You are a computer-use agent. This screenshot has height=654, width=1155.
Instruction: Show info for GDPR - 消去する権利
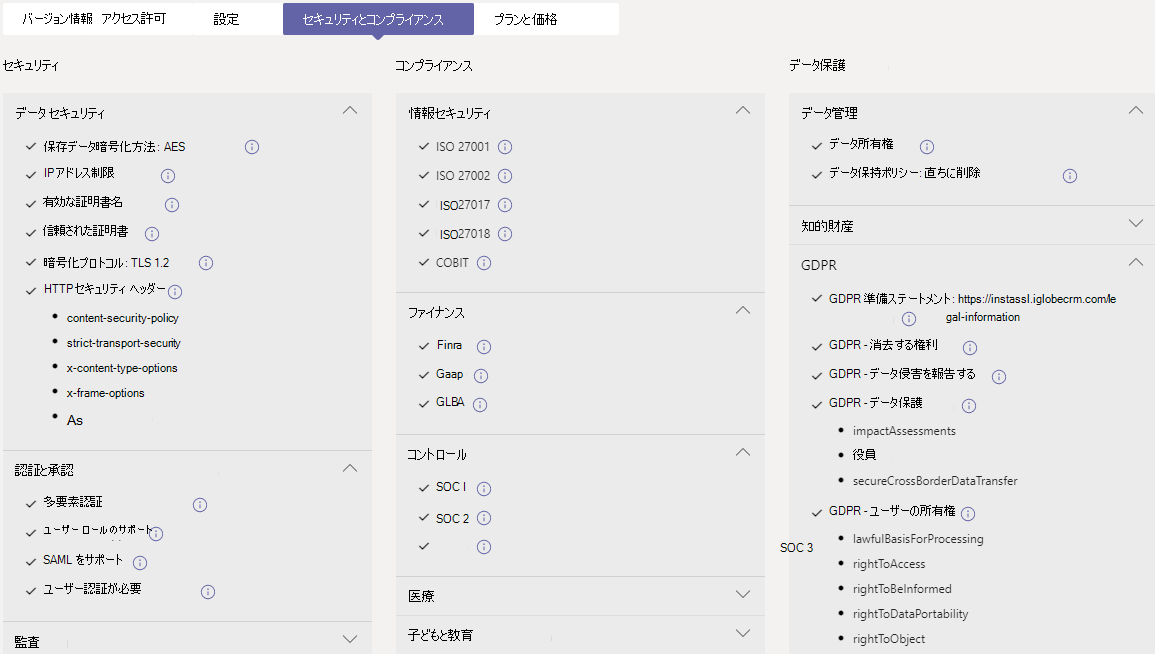point(968,347)
